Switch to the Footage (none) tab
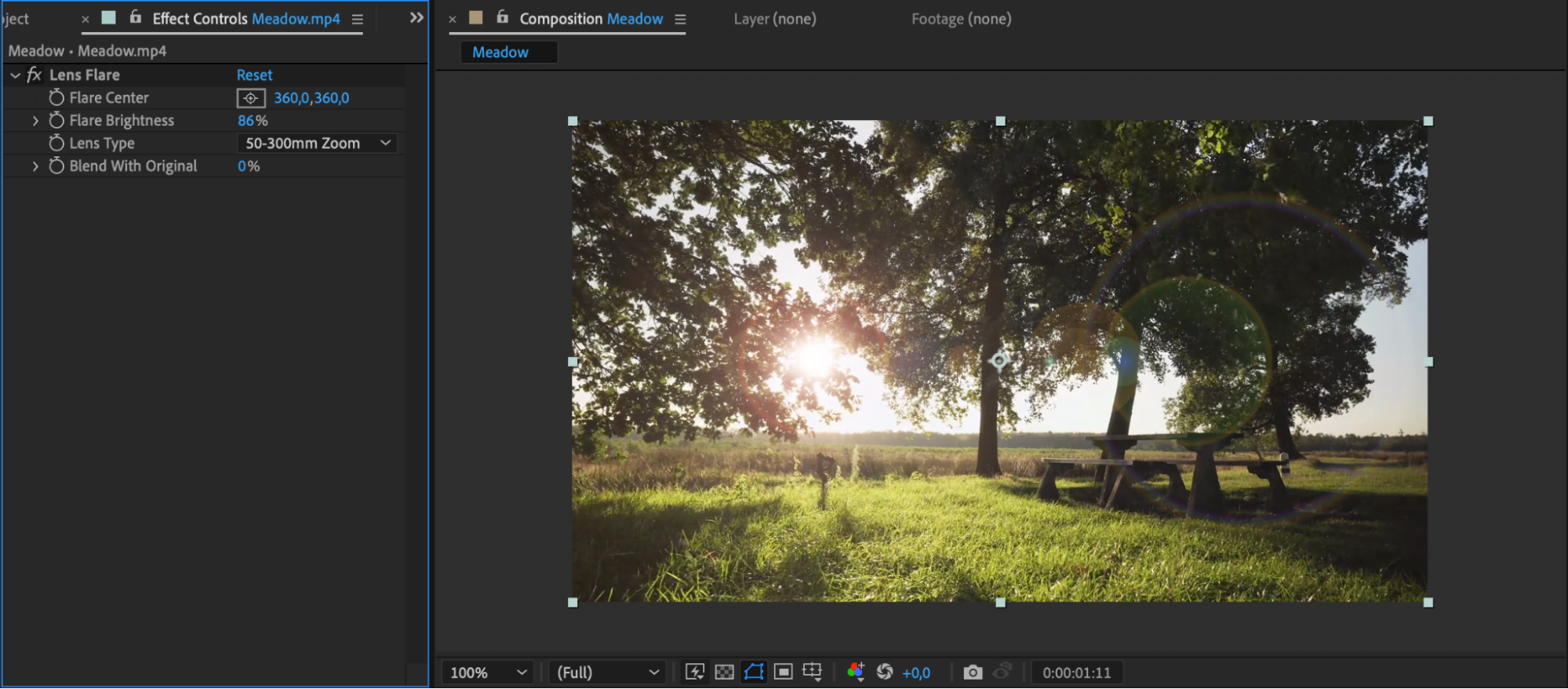1568x689 pixels. click(x=961, y=19)
